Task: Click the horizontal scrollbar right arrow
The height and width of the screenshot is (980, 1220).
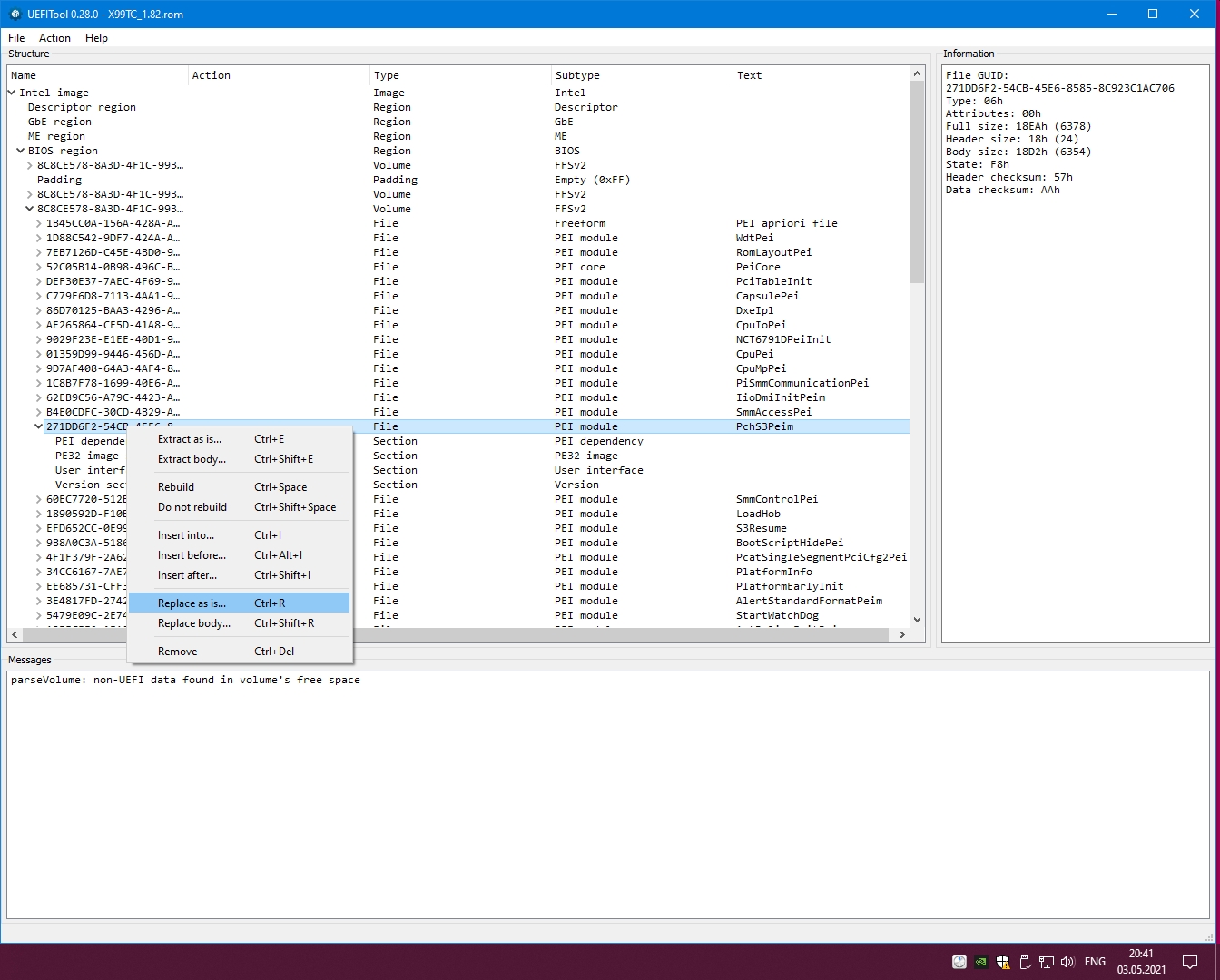Action: (x=901, y=635)
